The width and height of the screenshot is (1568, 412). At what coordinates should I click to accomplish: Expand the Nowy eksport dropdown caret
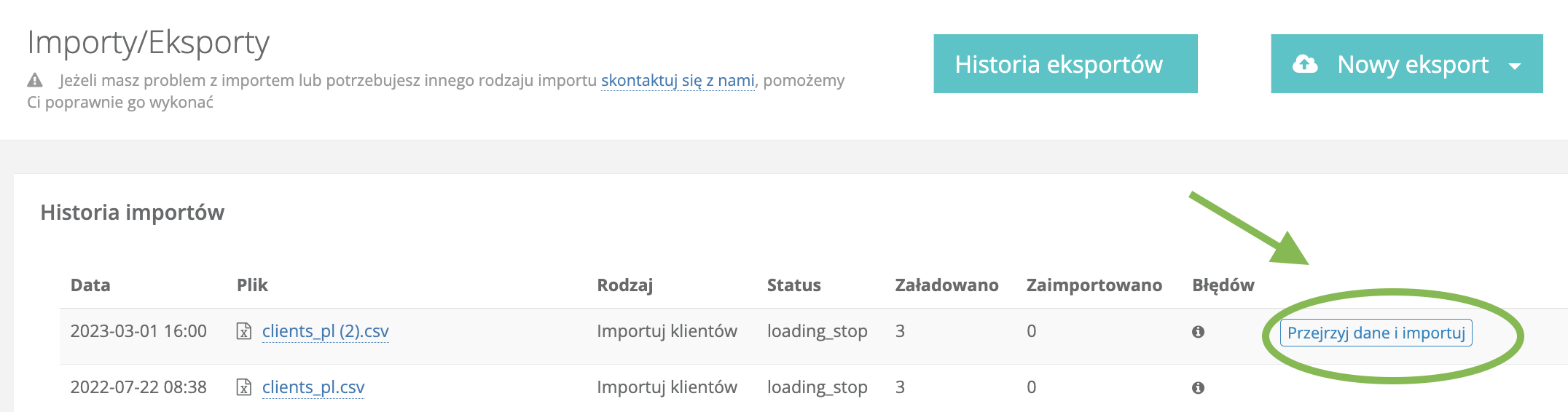pyautogui.click(x=1515, y=66)
